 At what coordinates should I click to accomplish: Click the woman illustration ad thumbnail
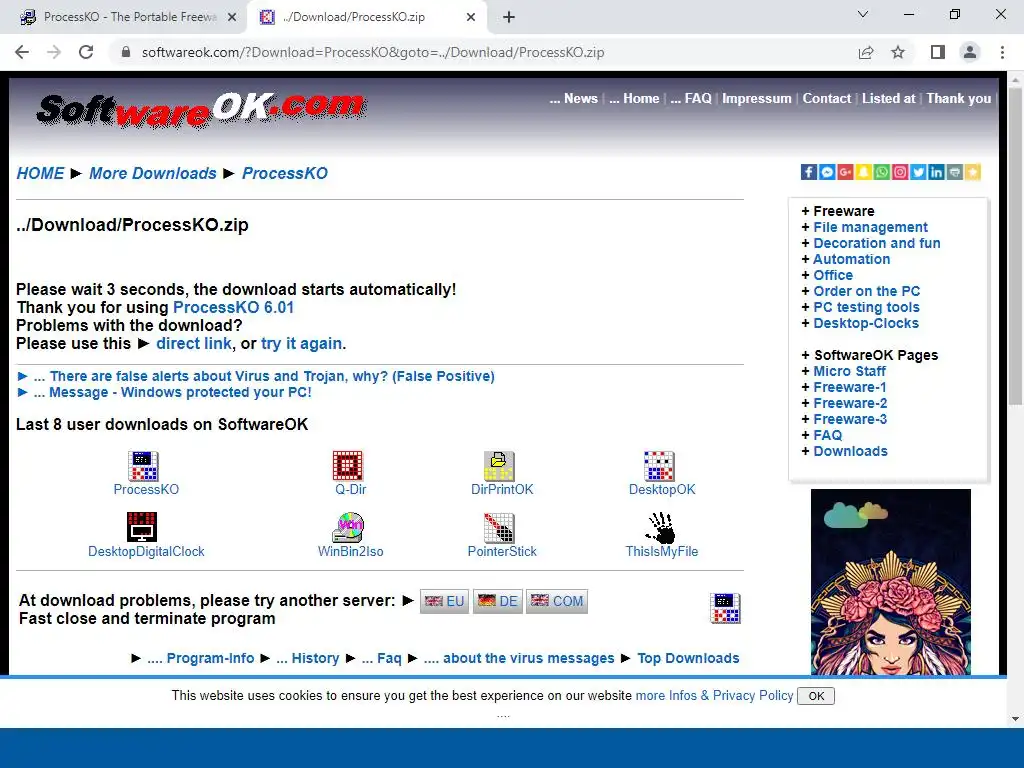pos(891,582)
